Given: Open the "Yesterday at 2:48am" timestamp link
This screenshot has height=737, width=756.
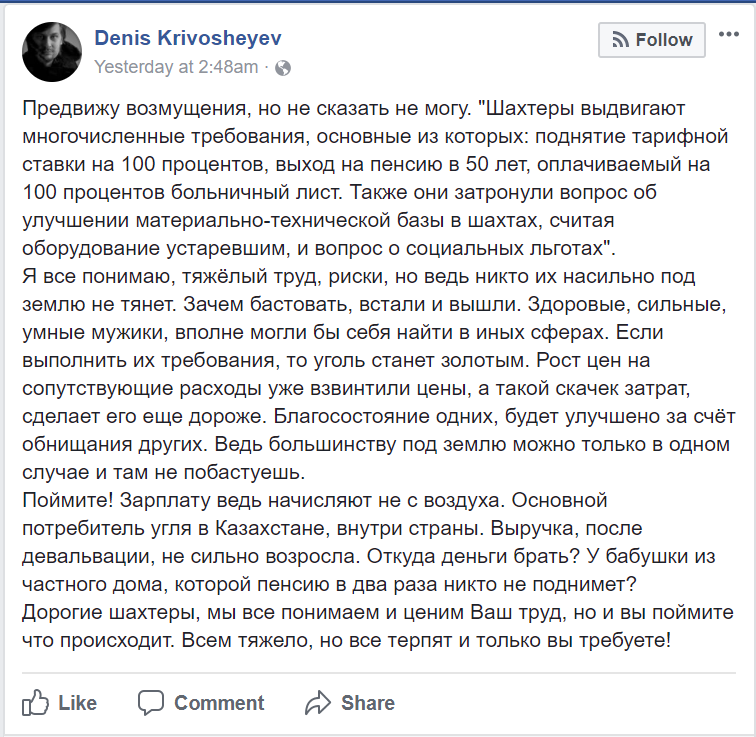Looking at the screenshot, I should coord(176,68).
